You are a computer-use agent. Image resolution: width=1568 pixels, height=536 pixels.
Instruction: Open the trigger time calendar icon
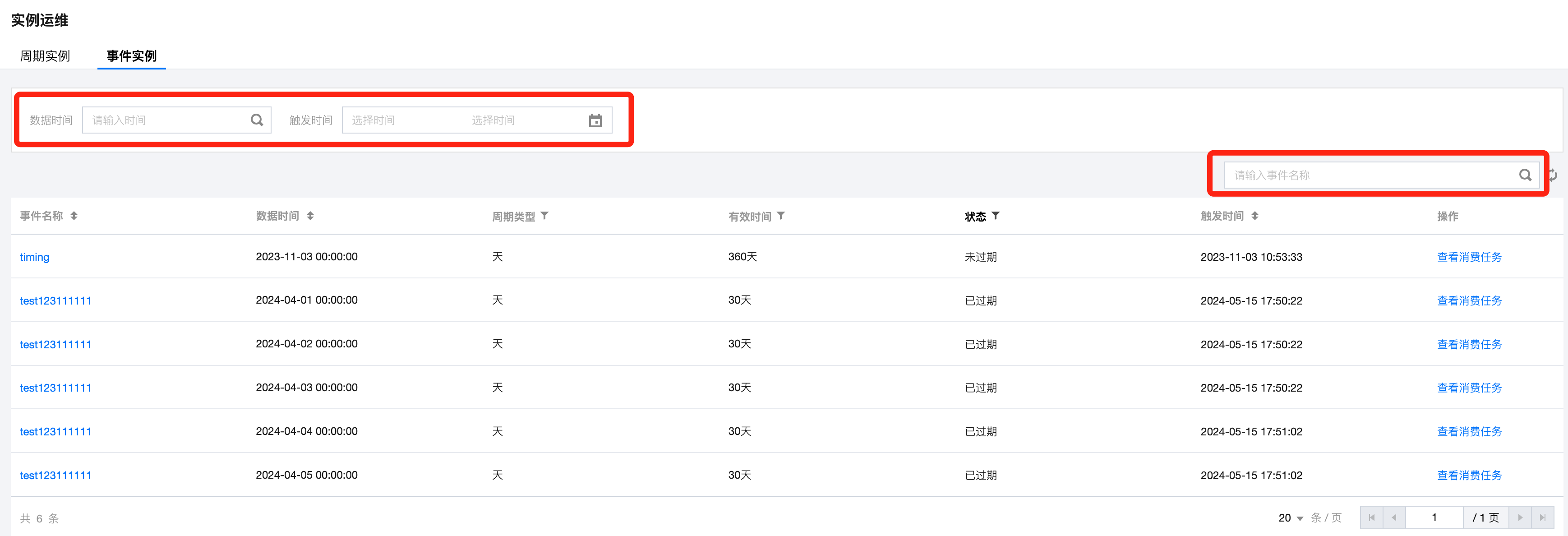[595, 120]
